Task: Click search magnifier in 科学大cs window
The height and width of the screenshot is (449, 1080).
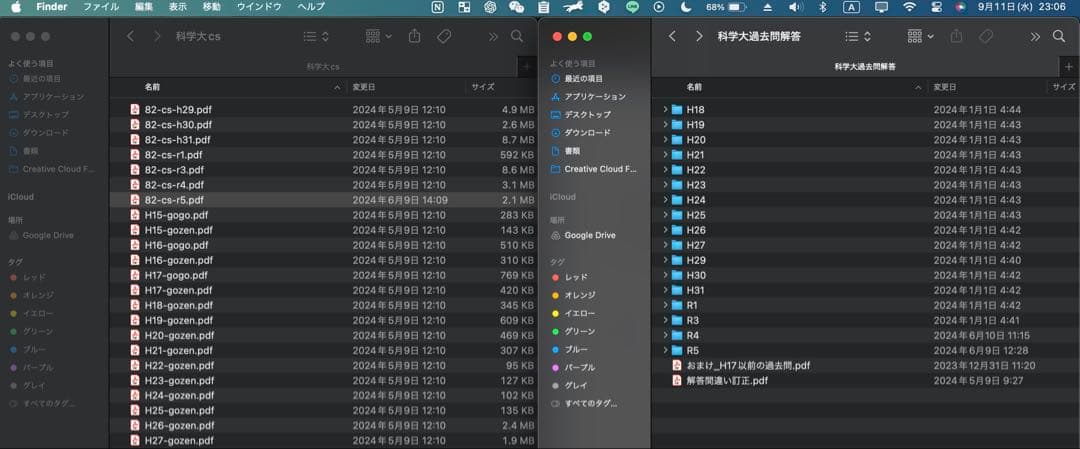Action: pyautogui.click(x=517, y=36)
